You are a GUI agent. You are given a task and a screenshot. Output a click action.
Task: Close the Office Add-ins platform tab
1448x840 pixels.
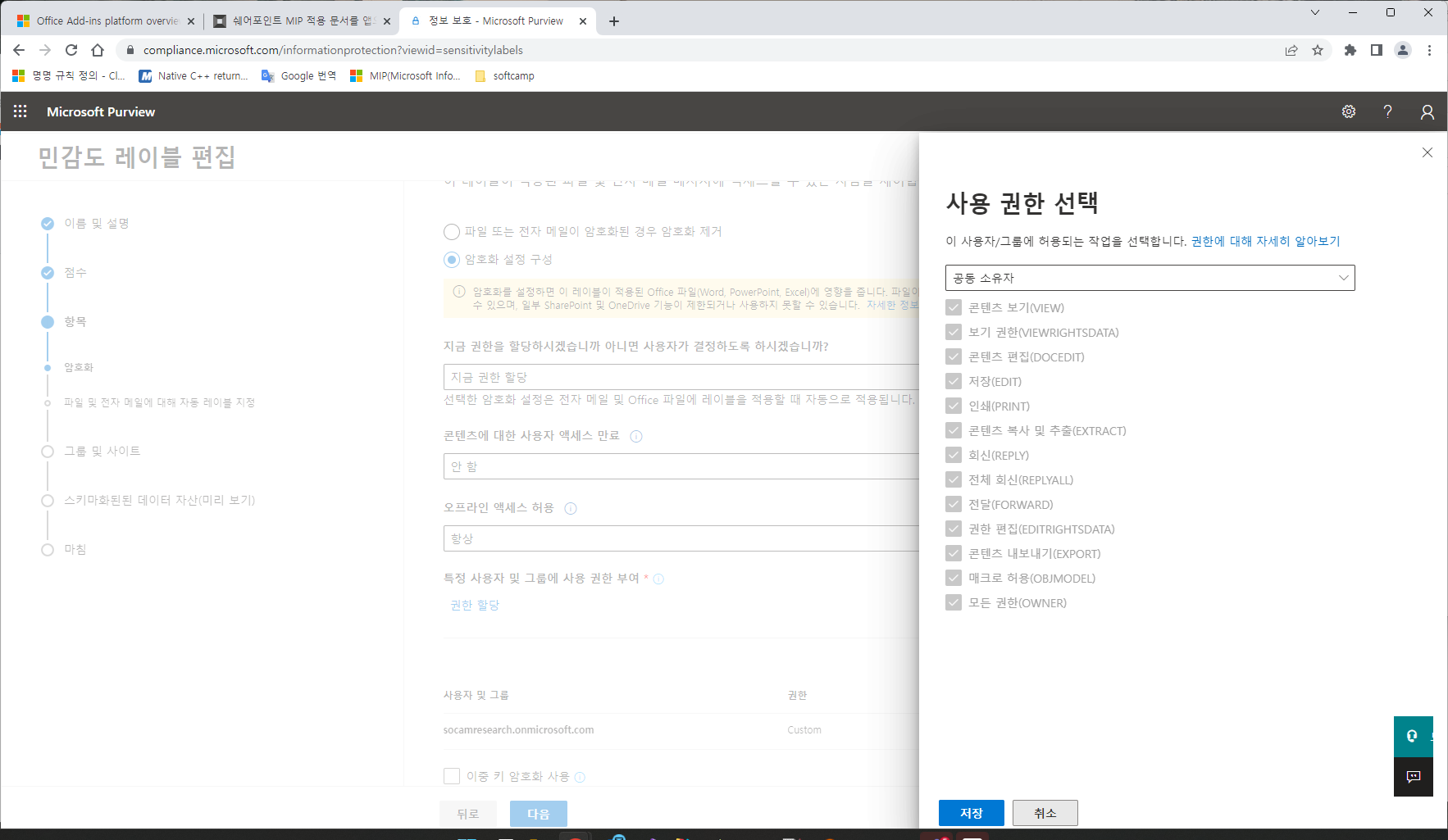191,21
